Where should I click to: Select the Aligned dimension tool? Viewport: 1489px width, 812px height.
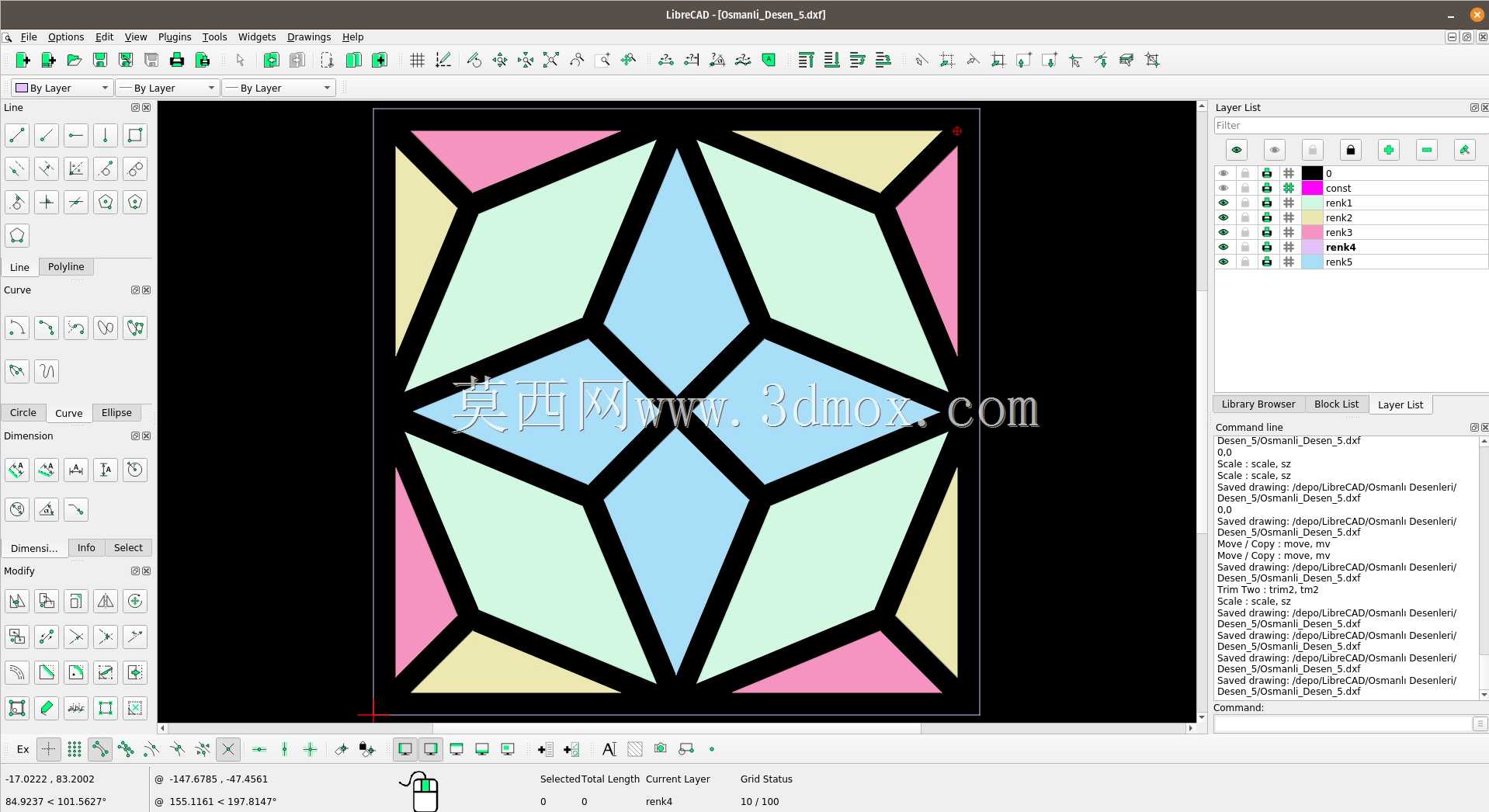(17, 469)
